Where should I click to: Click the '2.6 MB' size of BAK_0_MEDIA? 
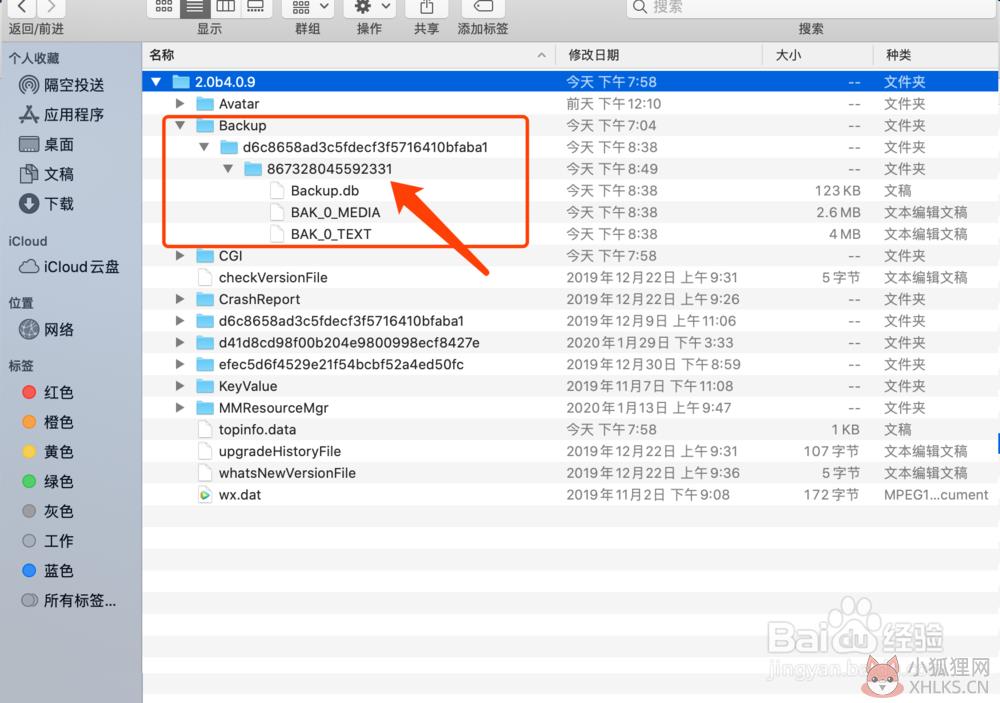point(839,212)
